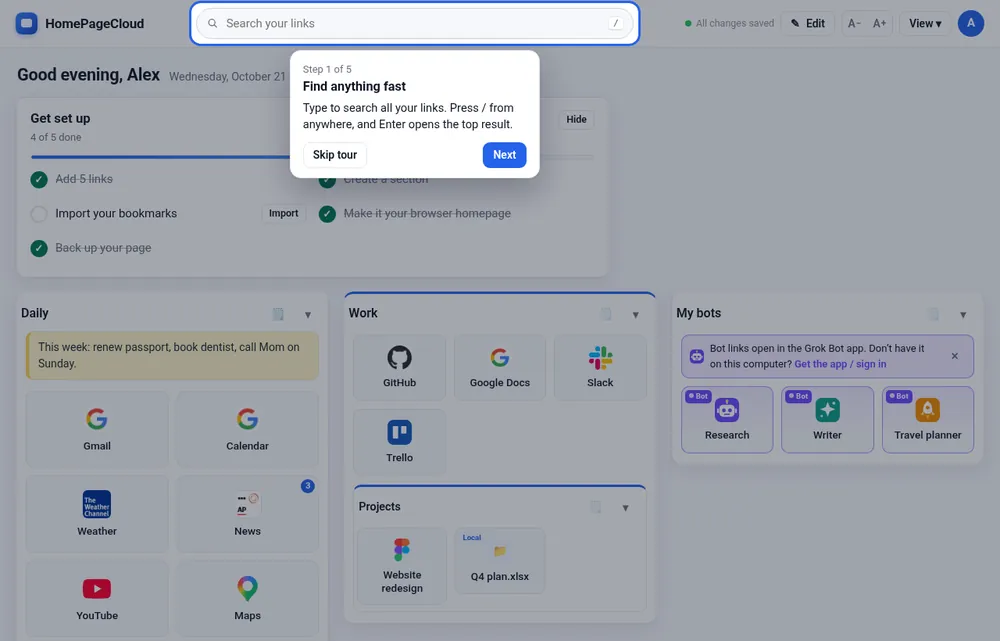
Task: Click the Get set up progress bar
Action: click(312, 157)
